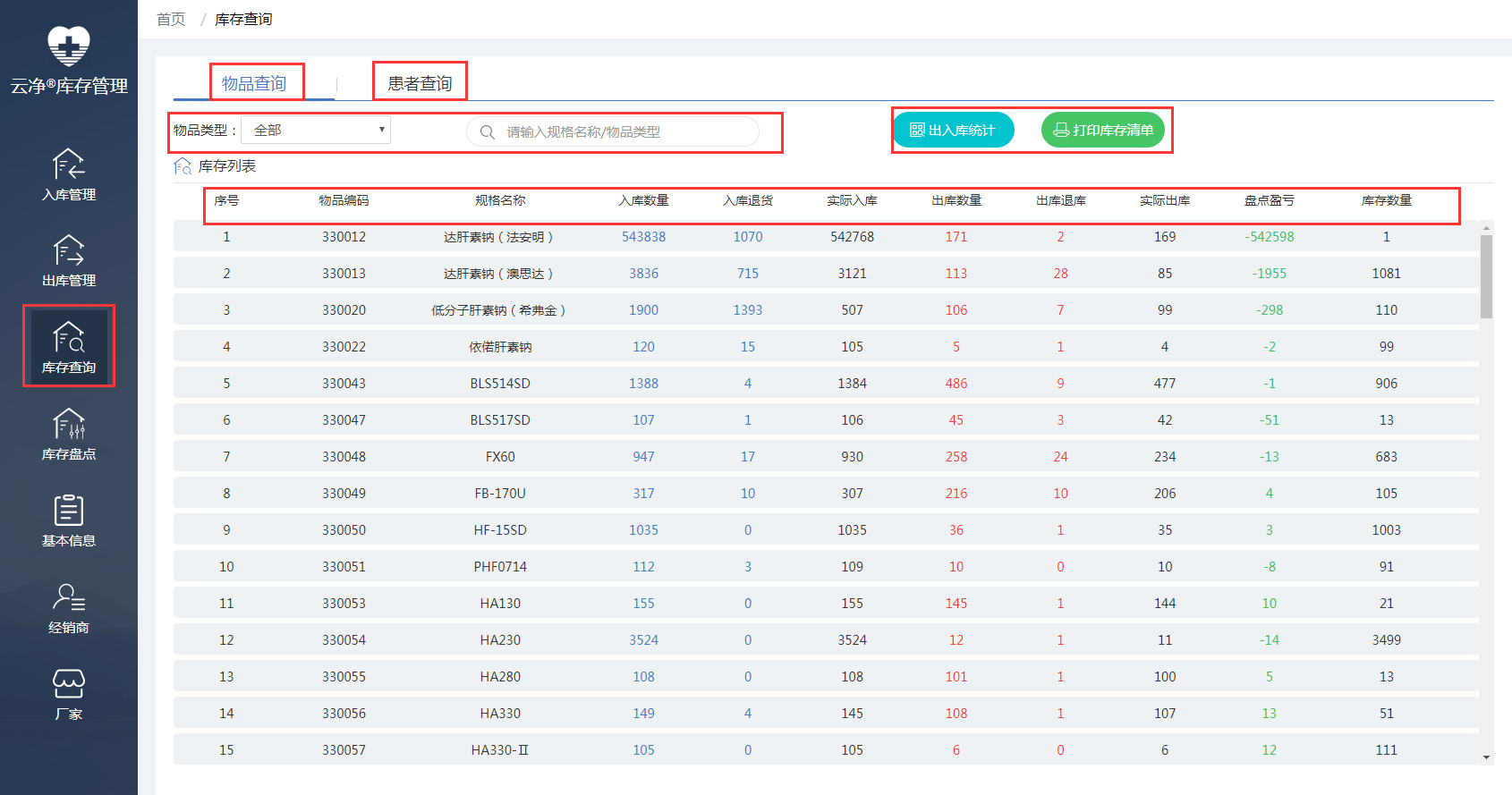Click 库存数量 column header
The image size is (1512, 795).
click(x=1386, y=200)
